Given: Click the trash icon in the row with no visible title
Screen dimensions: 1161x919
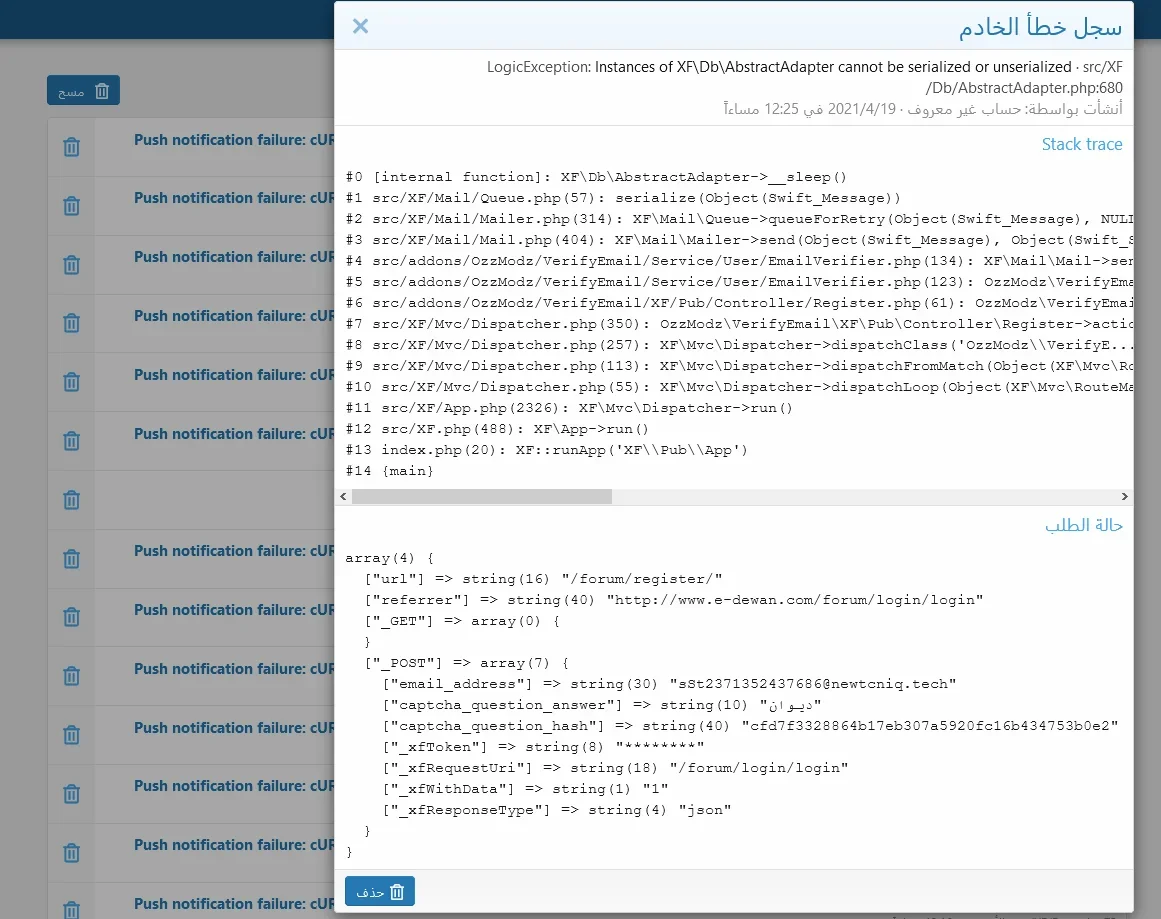Looking at the screenshot, I should [71, 501].
